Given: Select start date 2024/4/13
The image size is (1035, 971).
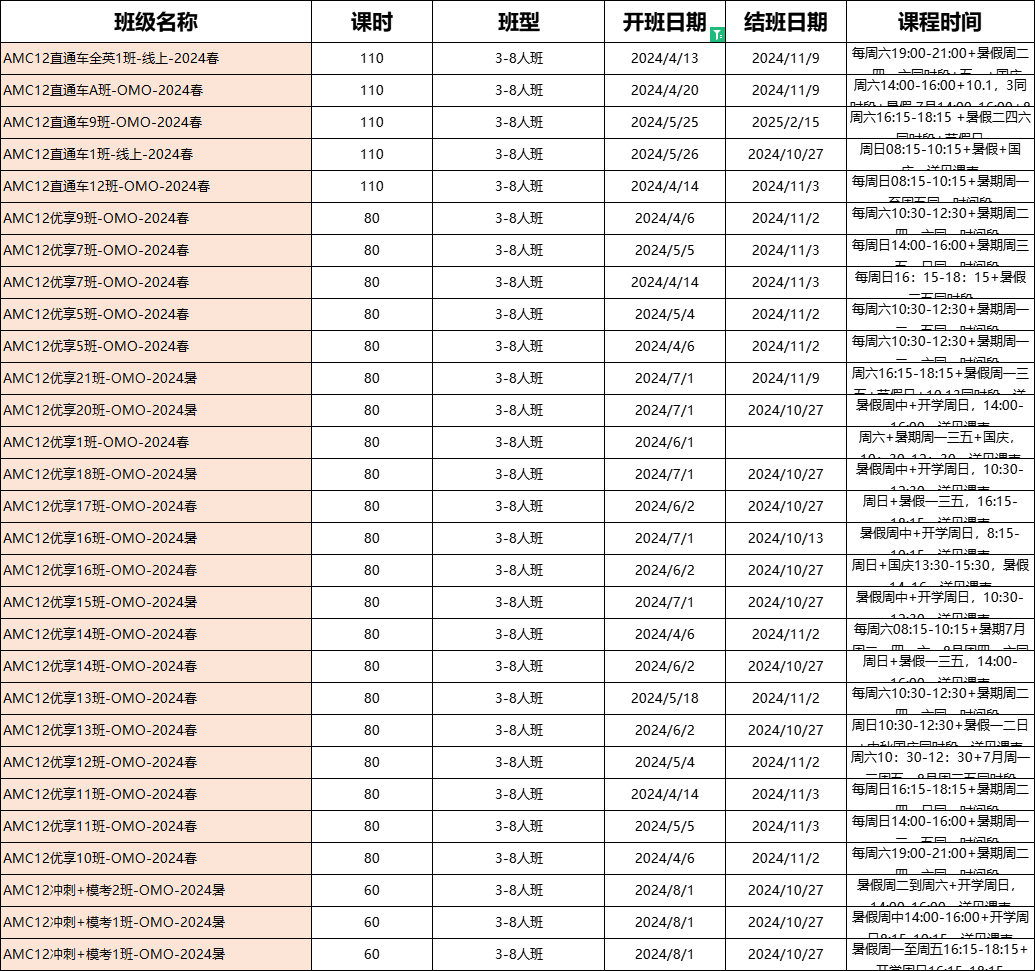Looking at the screenshot, I should pyautogui.click(x=665, y=59).
